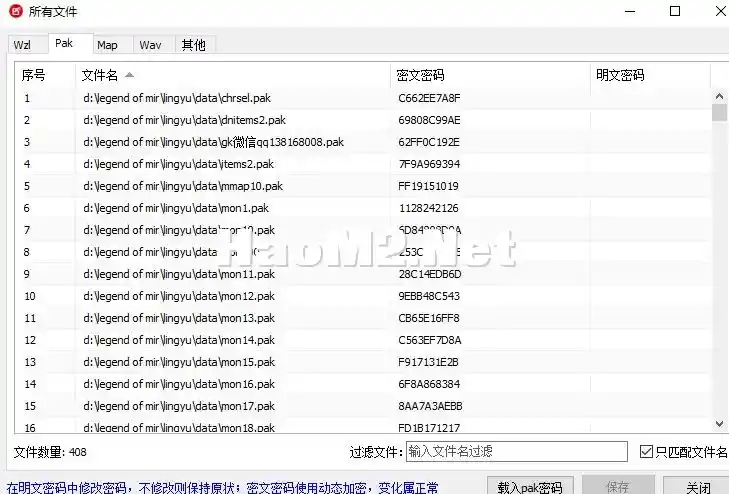Minimize the 所有文件 window
The height and width of the screenshot is (494, 729).
pyautogui.click(x=630, y=11)
